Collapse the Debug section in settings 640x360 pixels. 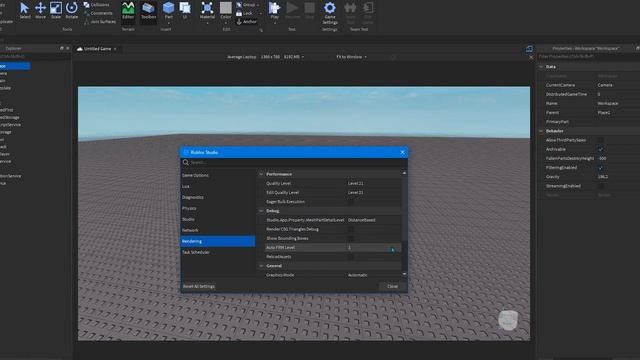click(262, 211)
